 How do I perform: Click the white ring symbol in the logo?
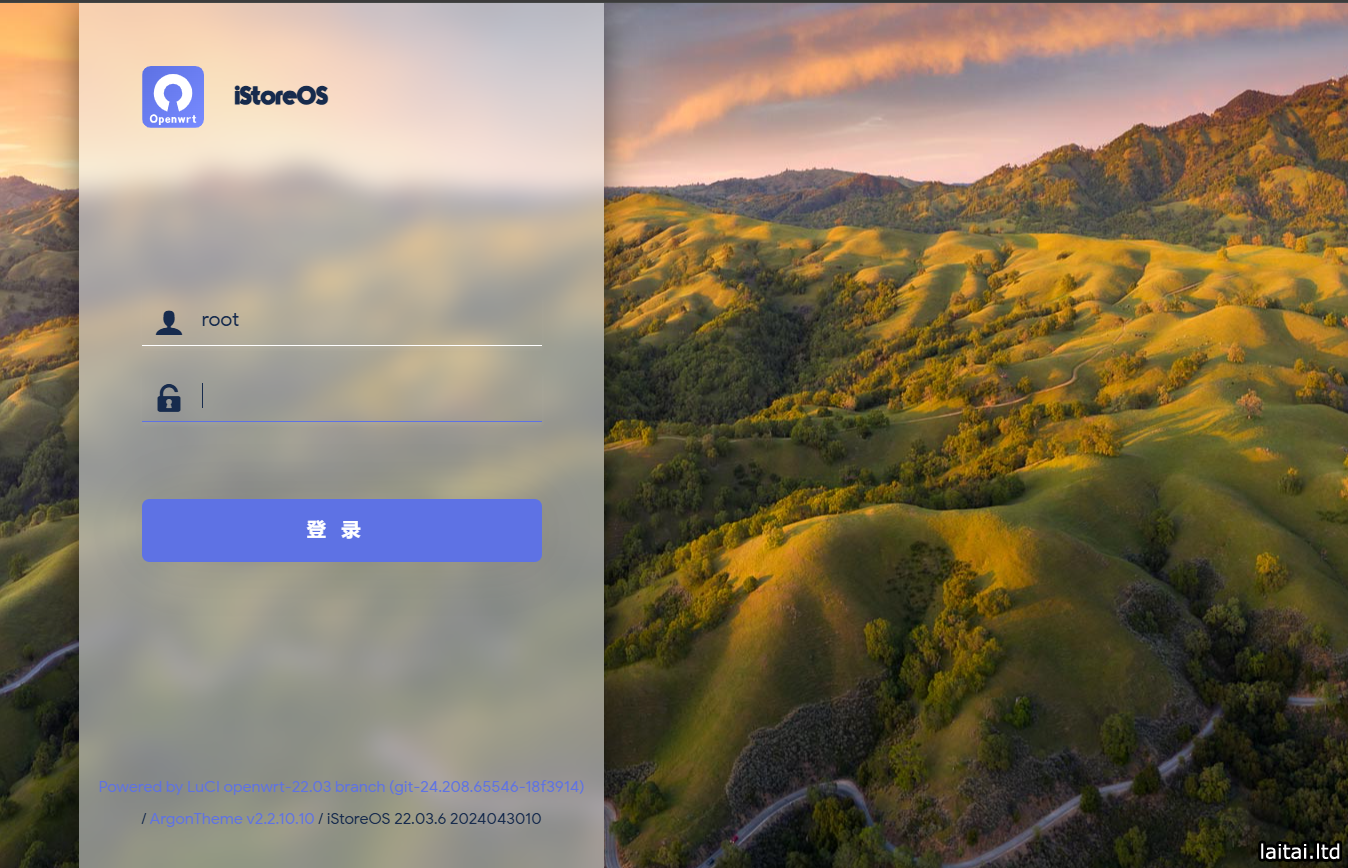173,92
